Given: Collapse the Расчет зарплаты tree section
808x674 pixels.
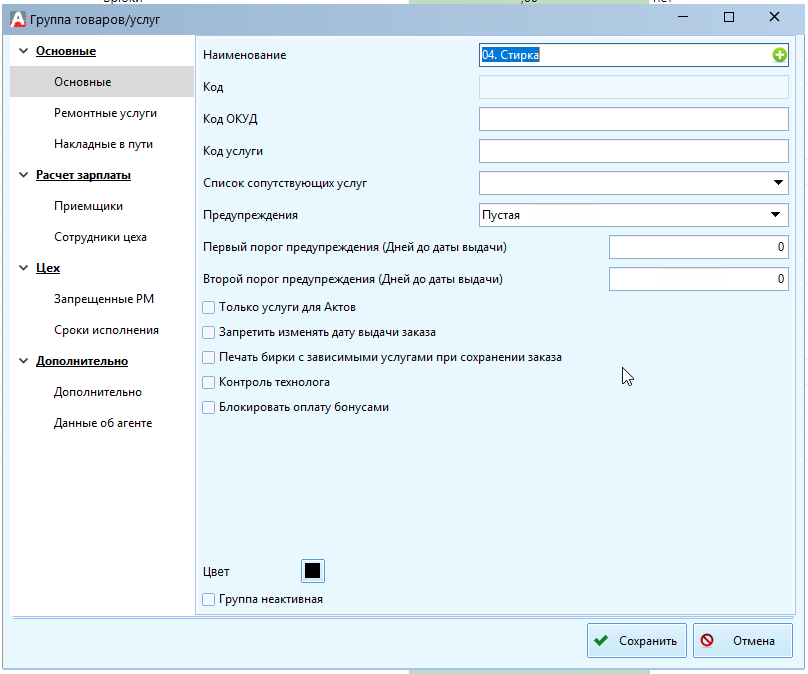Looking at the screenshot, I should [24, 175].
